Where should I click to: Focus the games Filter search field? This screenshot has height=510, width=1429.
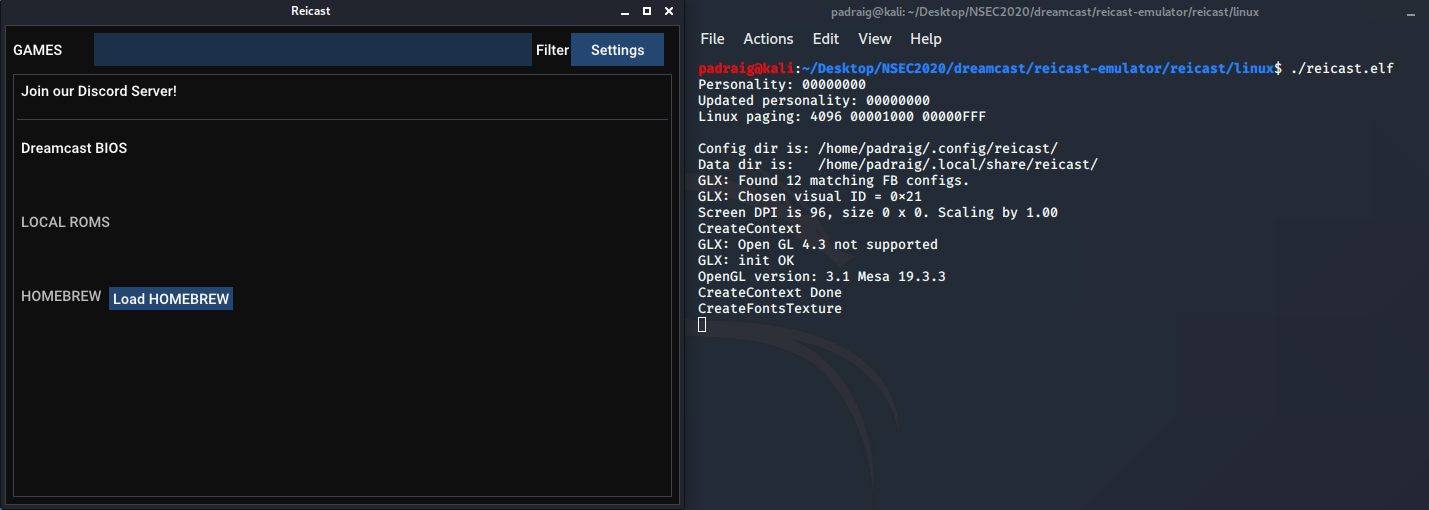click(313, 50)
